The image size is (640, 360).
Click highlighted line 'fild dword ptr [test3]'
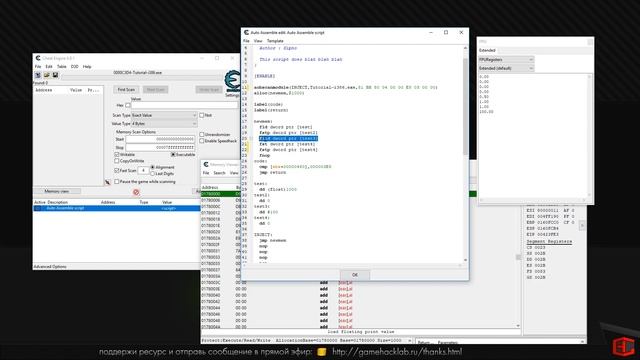tap(288, 138)
